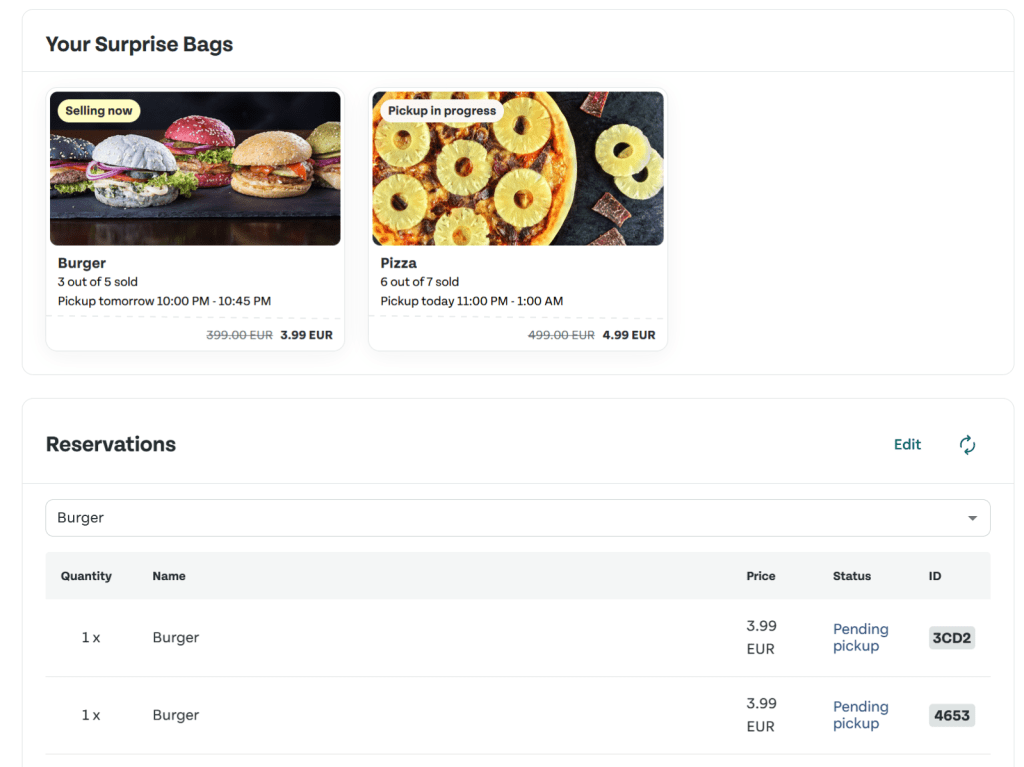Click the Edit link in Reservations

907,445
